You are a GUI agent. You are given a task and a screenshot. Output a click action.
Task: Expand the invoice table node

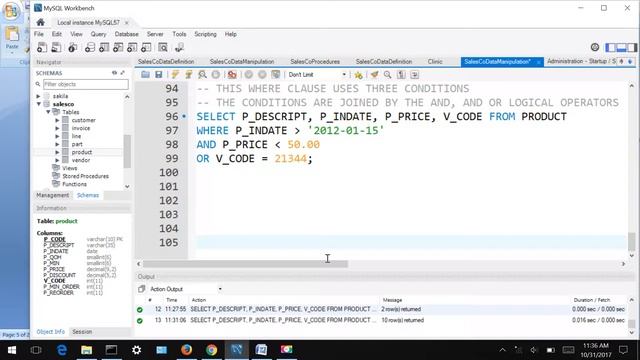(57, 128)
